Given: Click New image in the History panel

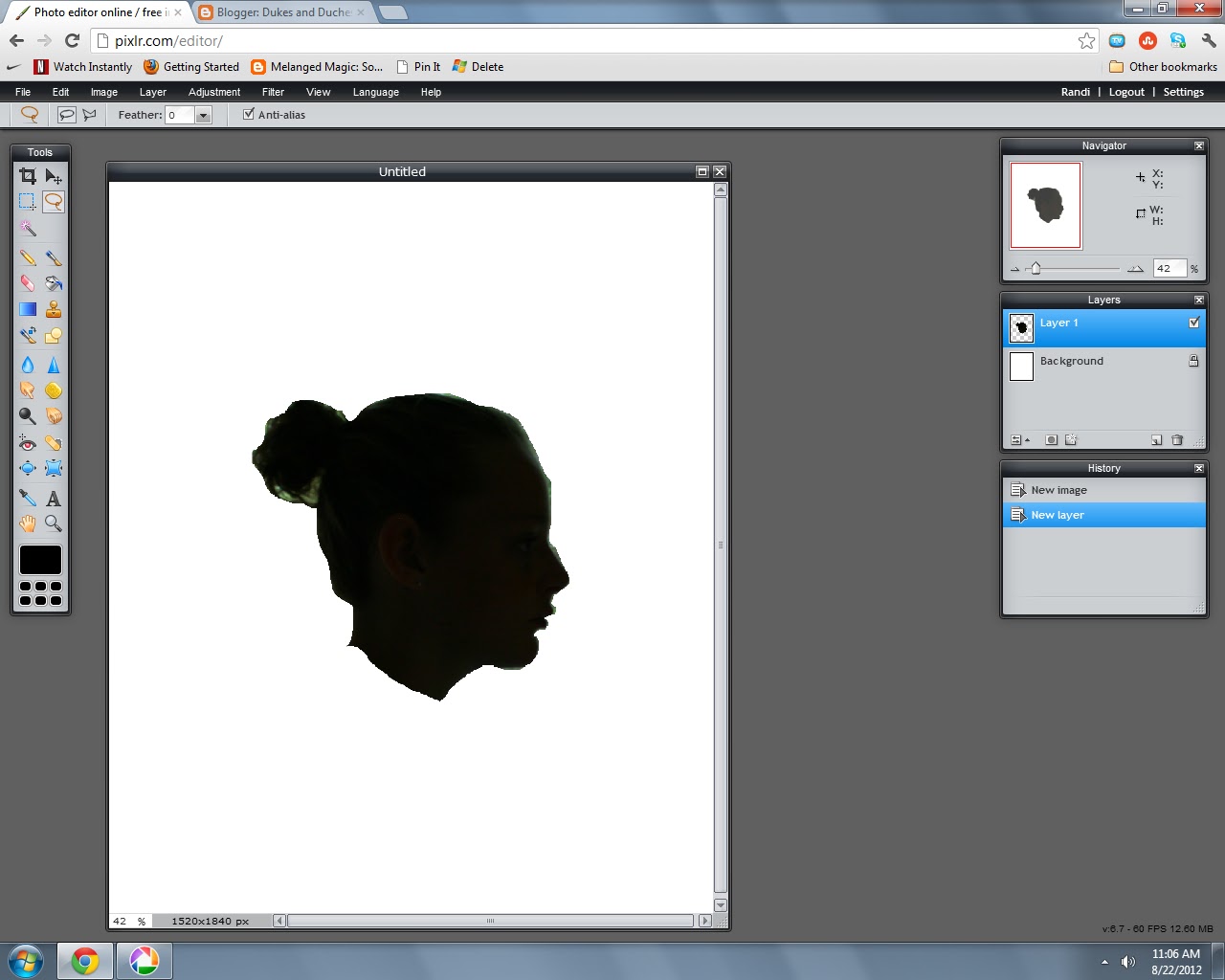Looking at the screenshot, I should tap(1058, 489).
